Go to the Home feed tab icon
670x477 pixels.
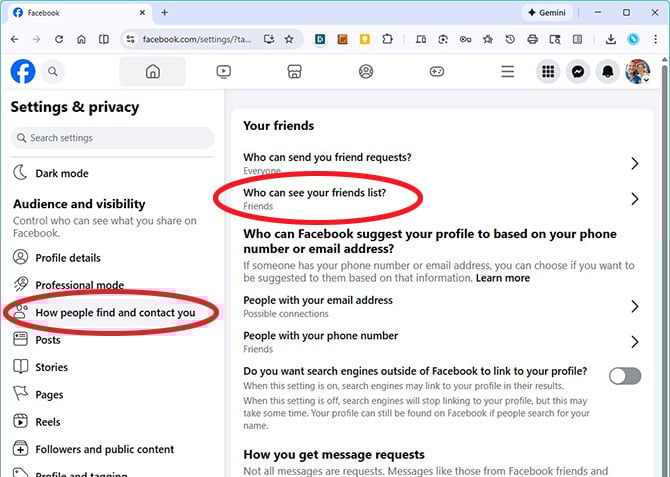[x=153, y=71]
